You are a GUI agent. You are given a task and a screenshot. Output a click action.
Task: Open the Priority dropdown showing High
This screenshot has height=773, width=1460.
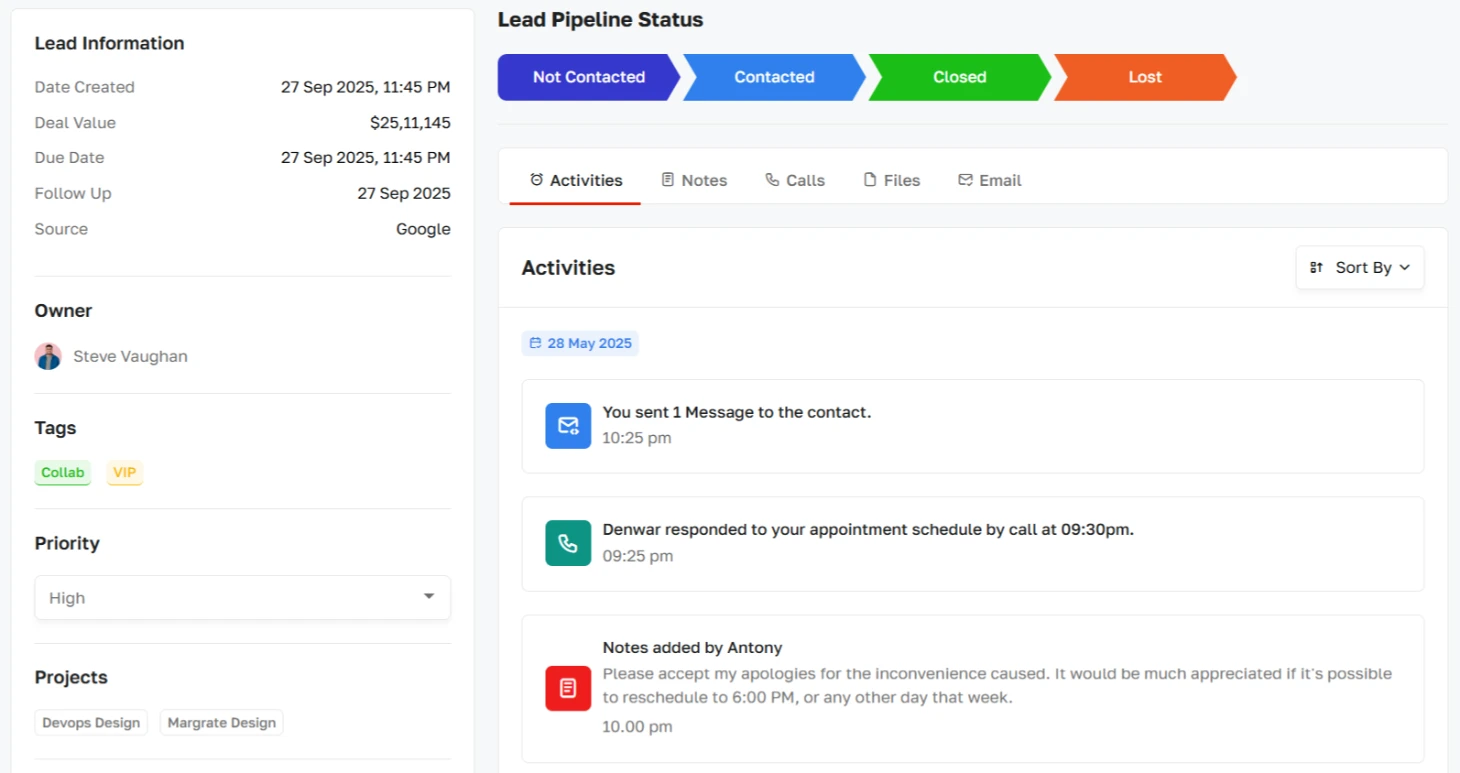242,597
